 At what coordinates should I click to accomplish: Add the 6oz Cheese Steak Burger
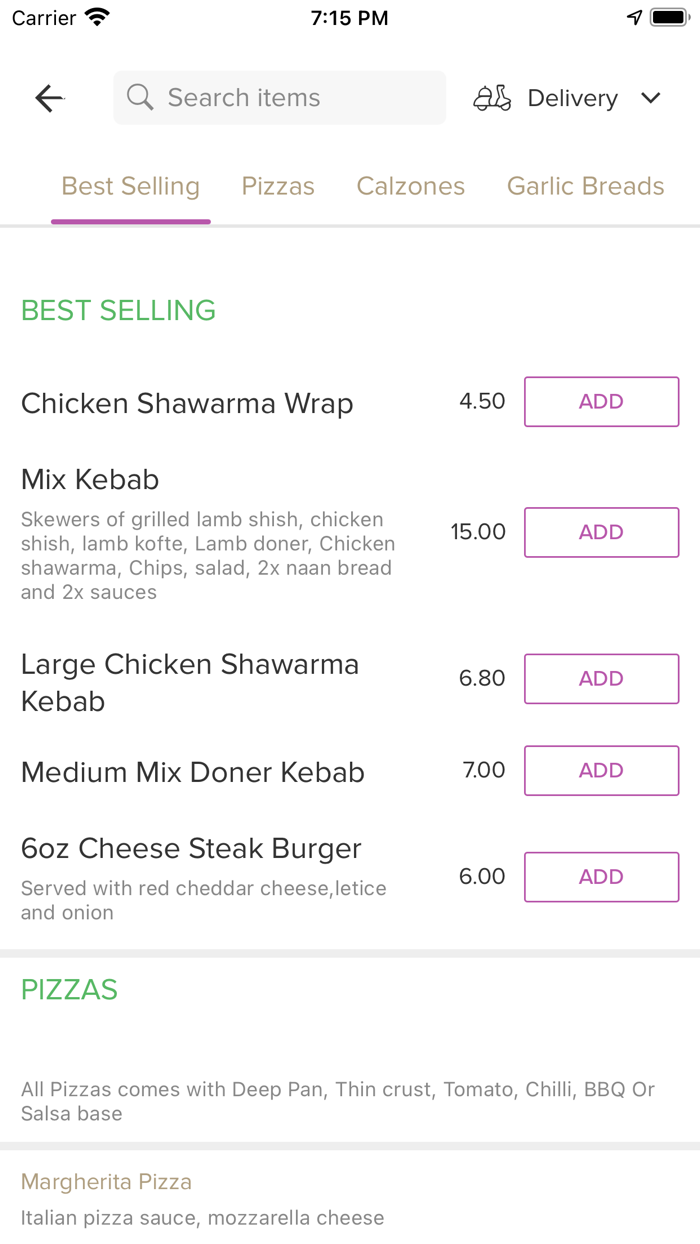pyautogui.click(x=601, y=876)
